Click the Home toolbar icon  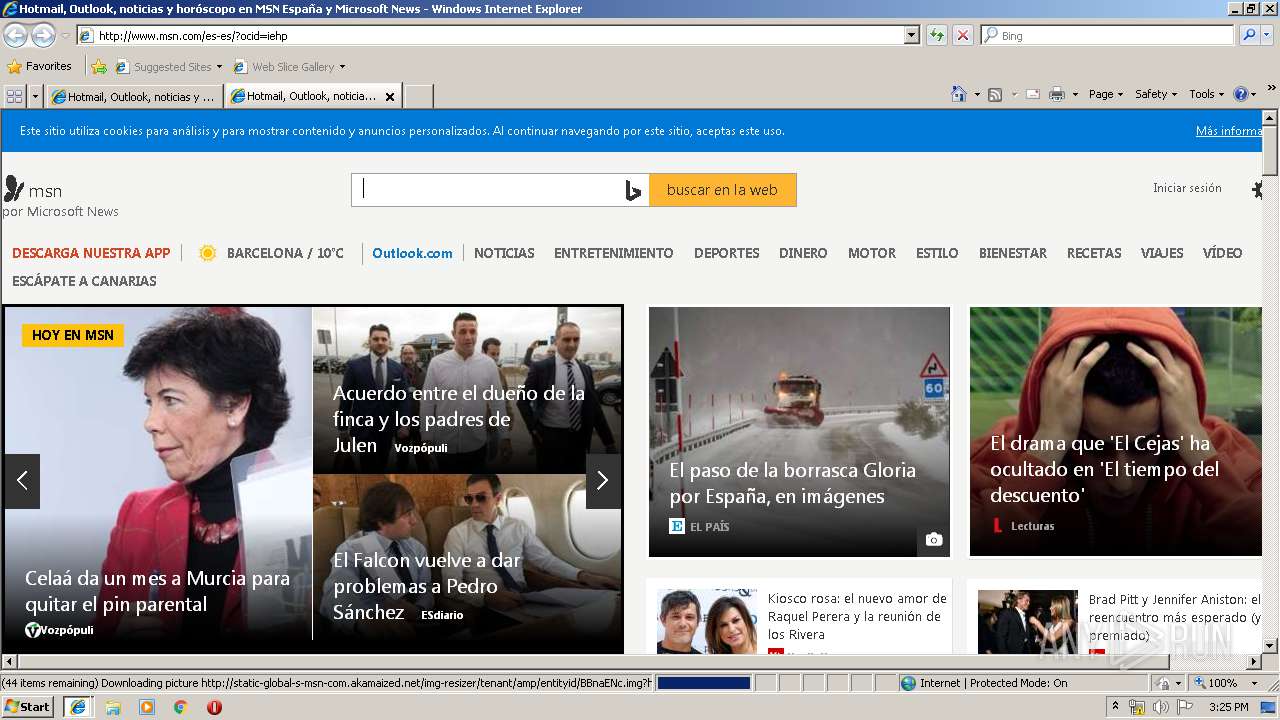(x=959, y=94)
